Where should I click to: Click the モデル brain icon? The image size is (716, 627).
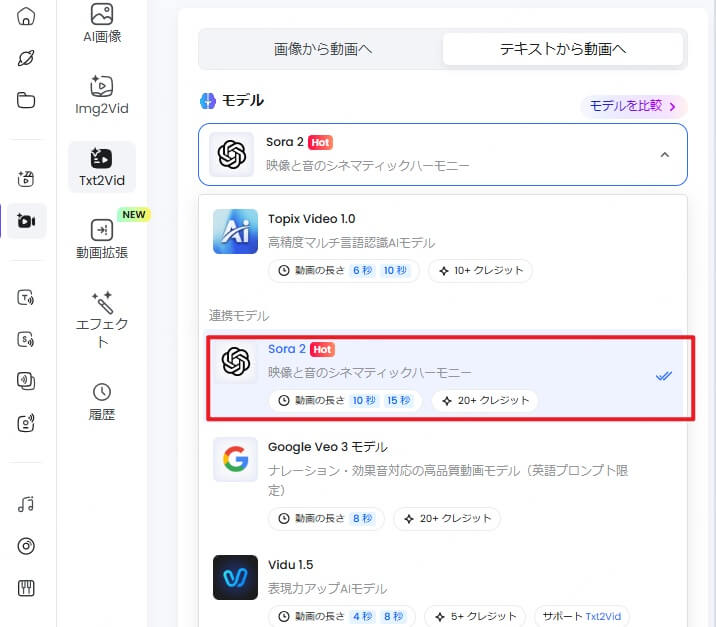pos(208,100)
